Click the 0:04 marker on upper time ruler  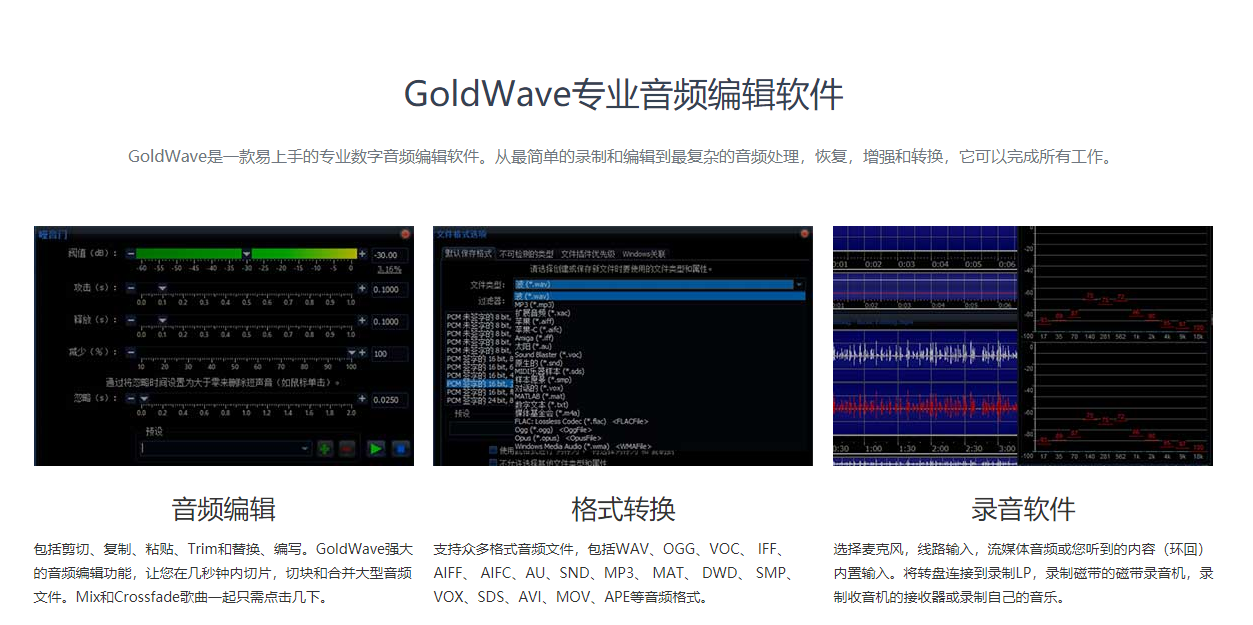(x=939, y=264)
